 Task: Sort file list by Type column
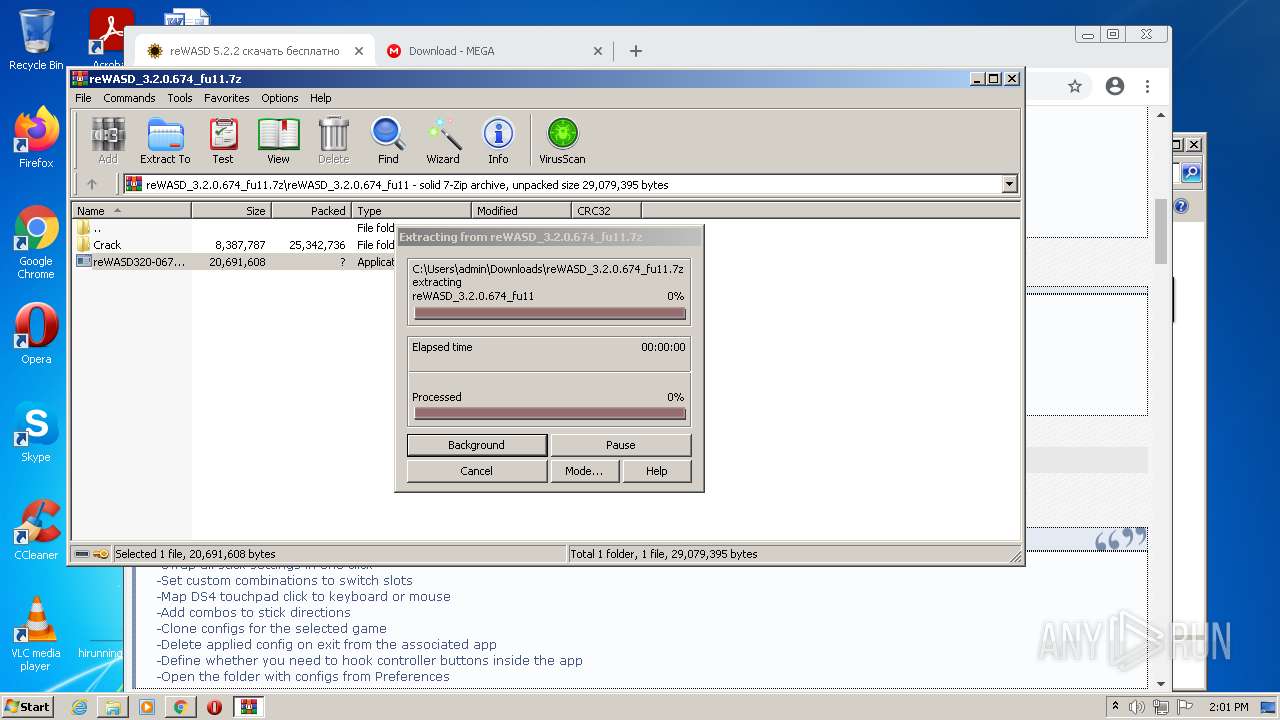coord(411,211)
